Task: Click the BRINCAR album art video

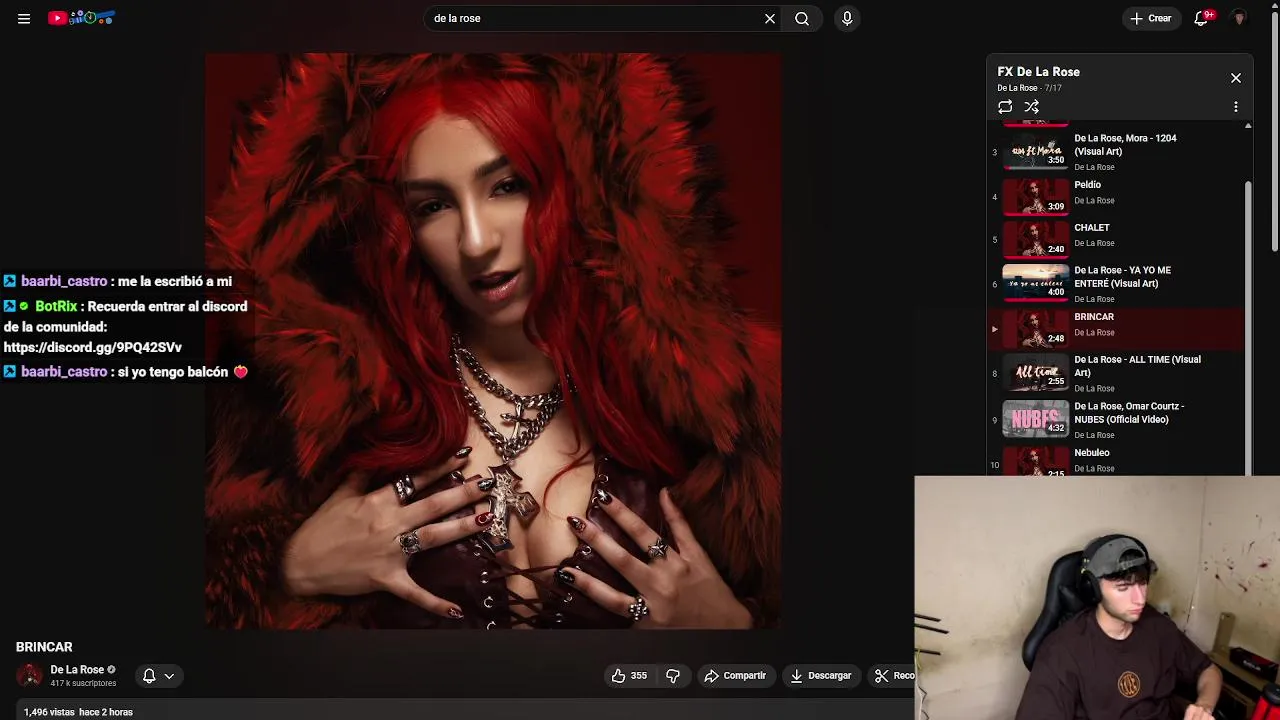Action: pos(493,341)
